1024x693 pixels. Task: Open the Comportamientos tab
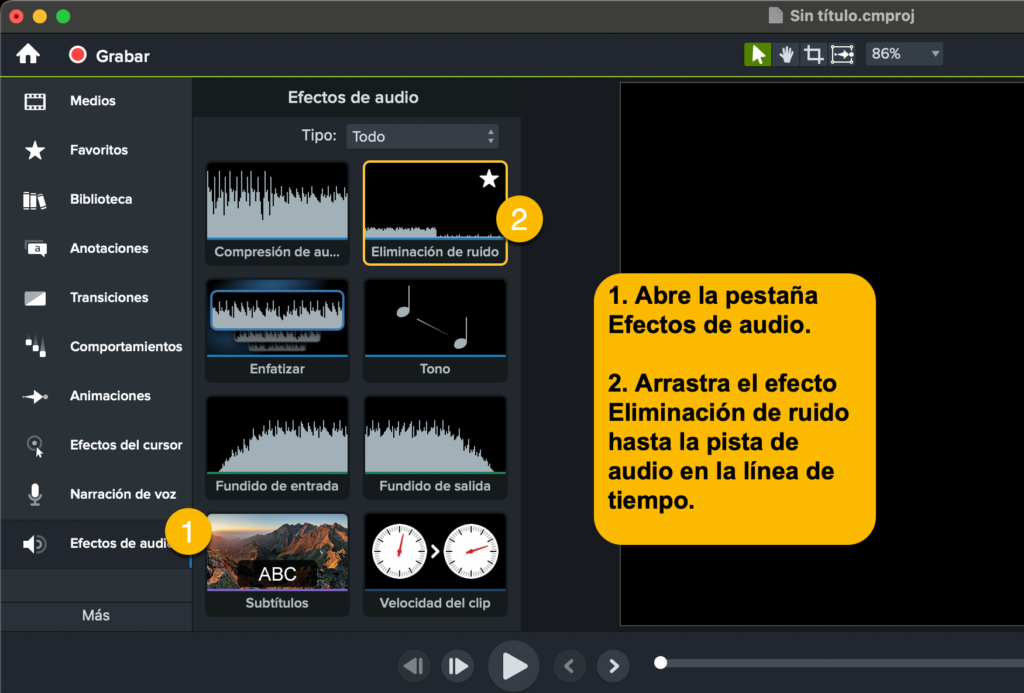pos(96,347)
